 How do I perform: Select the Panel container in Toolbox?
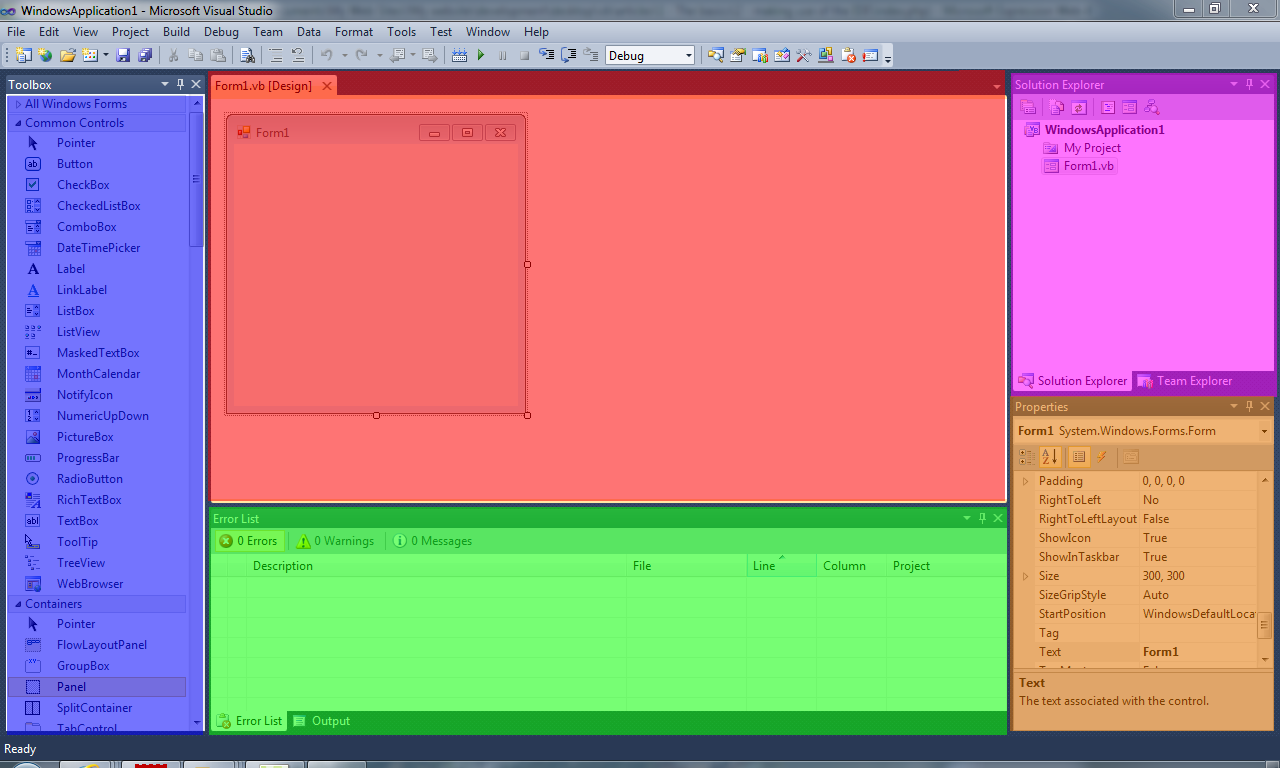tap(97, 687)
